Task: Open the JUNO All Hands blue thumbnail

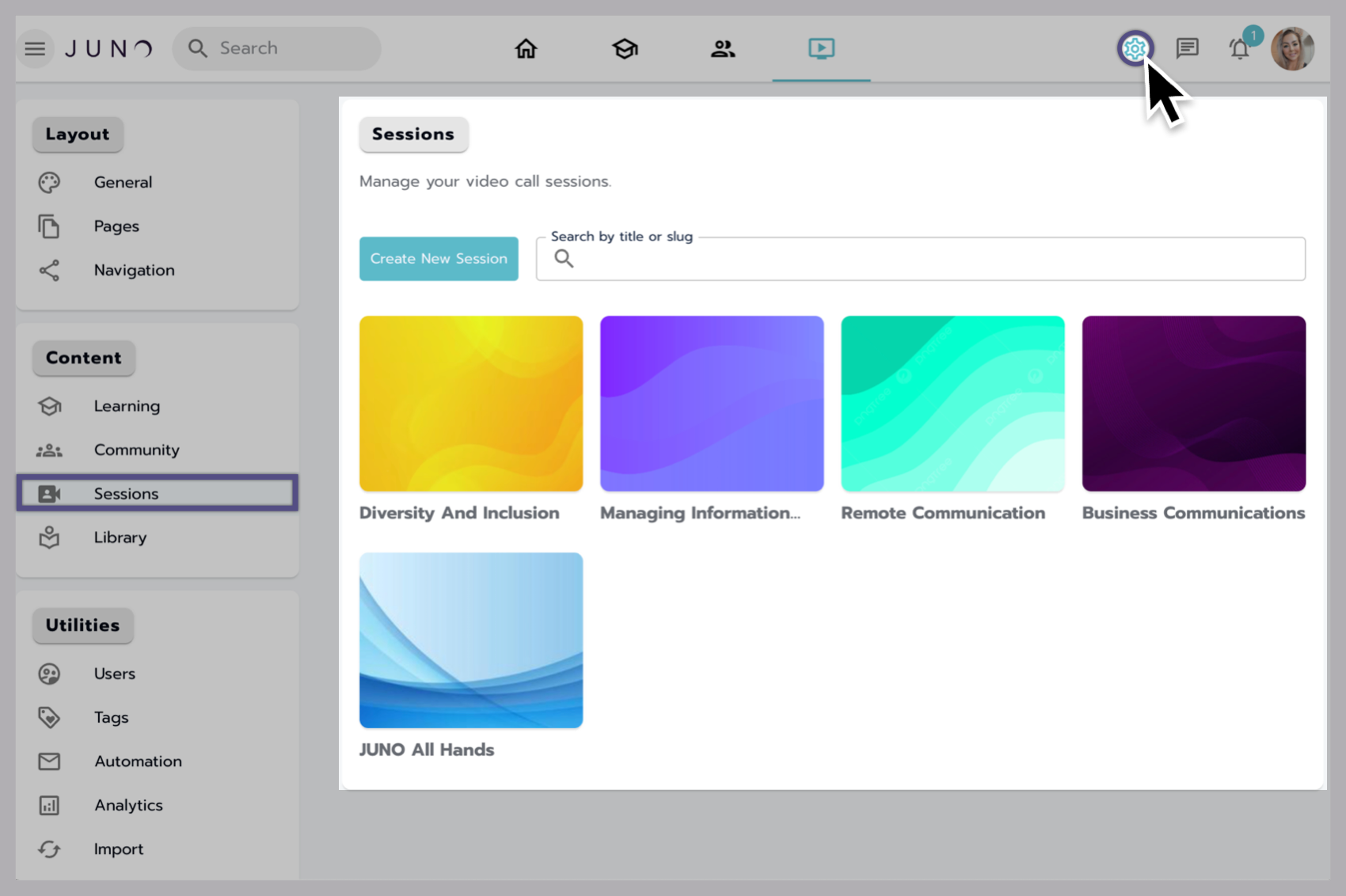Action: [471, 640]
